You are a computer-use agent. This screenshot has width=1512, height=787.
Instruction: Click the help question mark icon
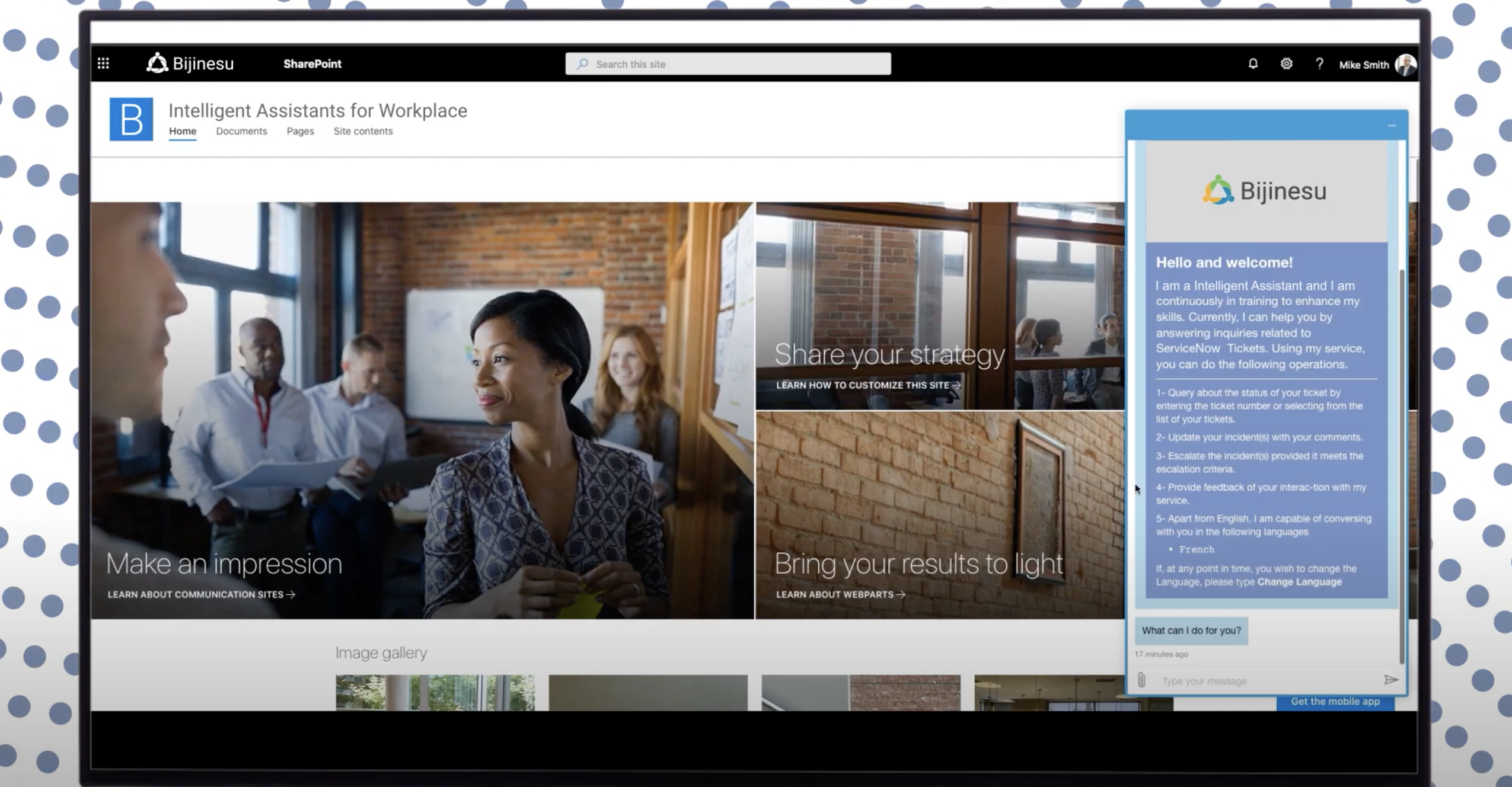coord(1319,63)
